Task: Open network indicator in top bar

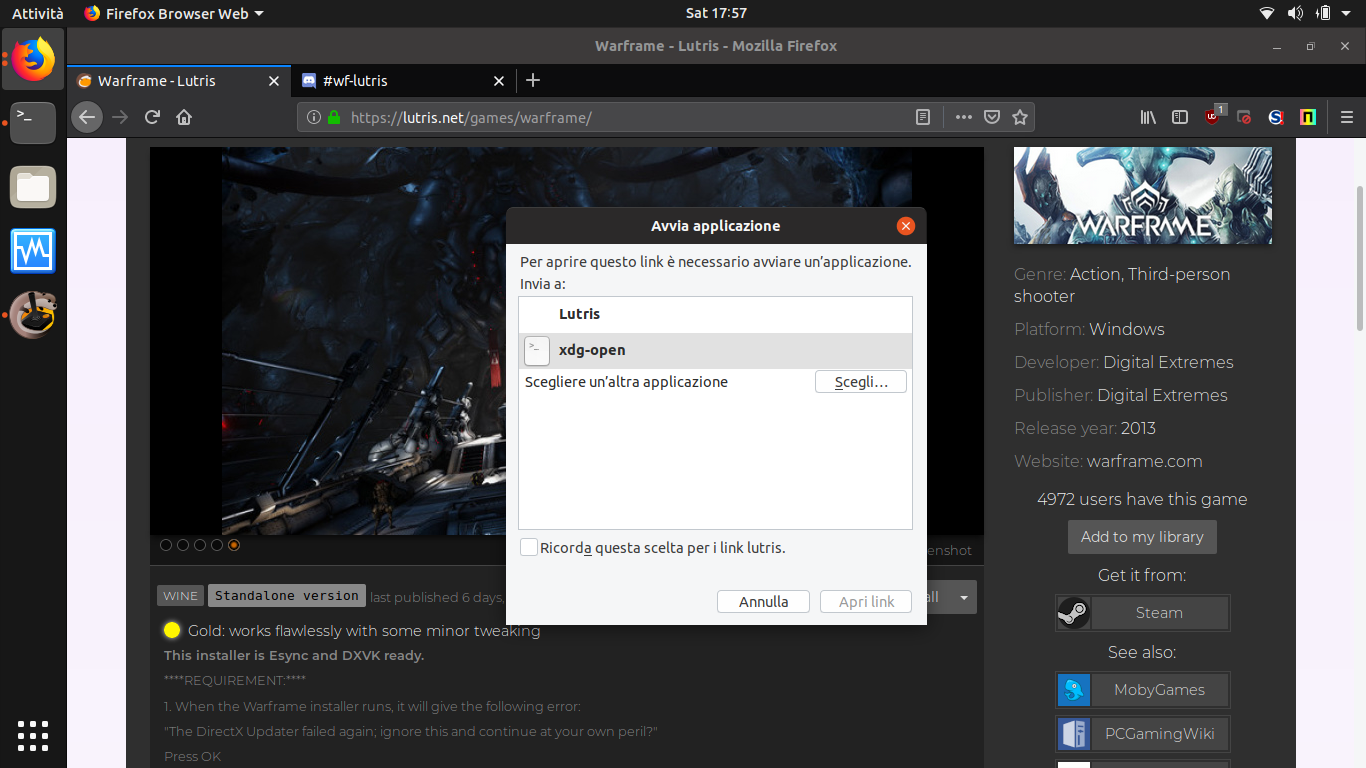Action: 1267,13
